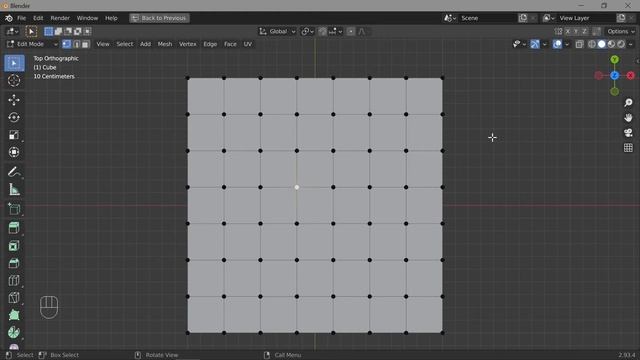Select the Bevel tool
This screenshot has width=640, height=360.
pos(14,263)
